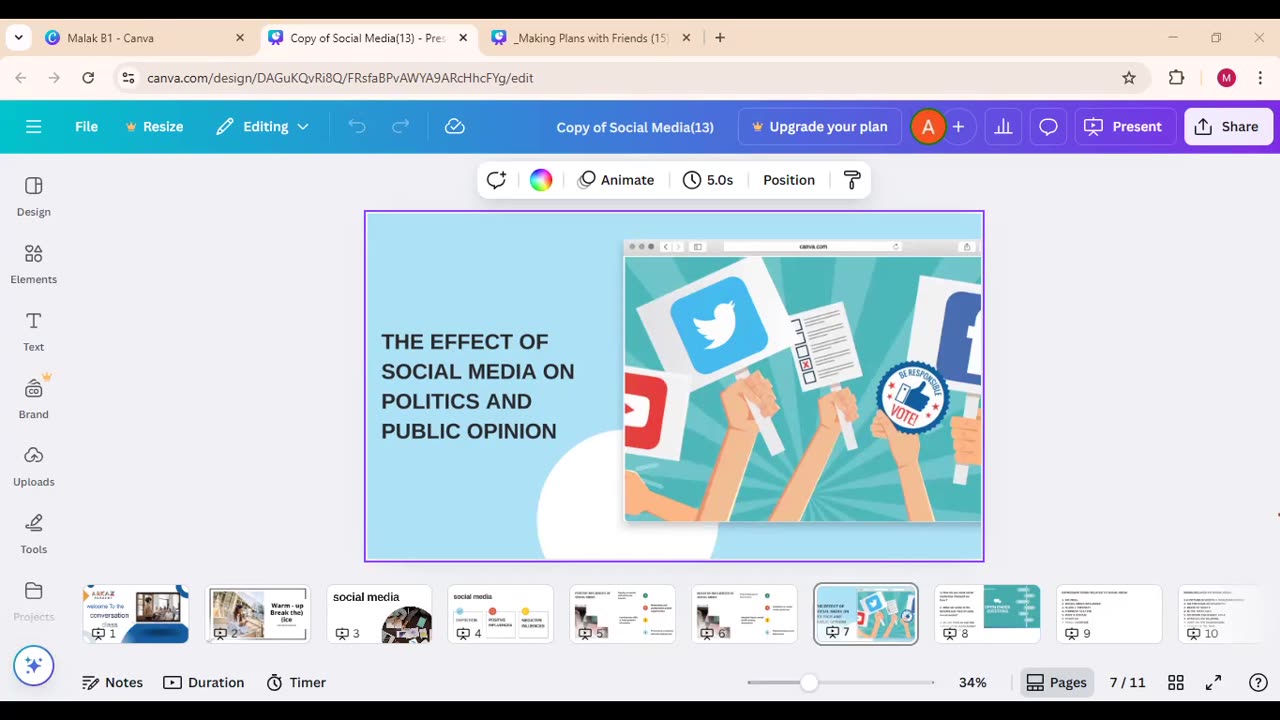Click the Redo arrow

pos(400,127)
